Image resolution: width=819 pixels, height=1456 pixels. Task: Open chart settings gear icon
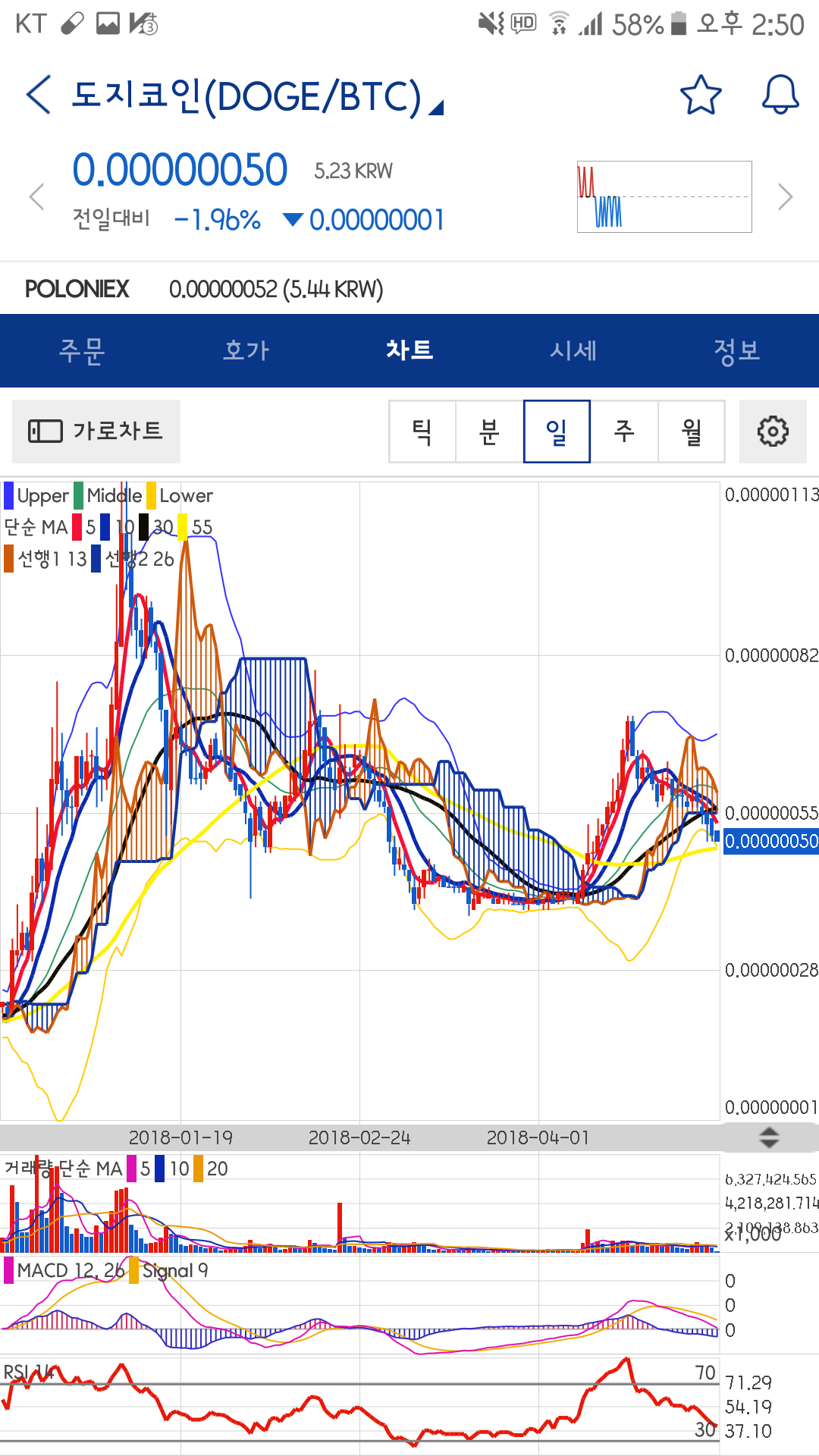coord(773,431)
